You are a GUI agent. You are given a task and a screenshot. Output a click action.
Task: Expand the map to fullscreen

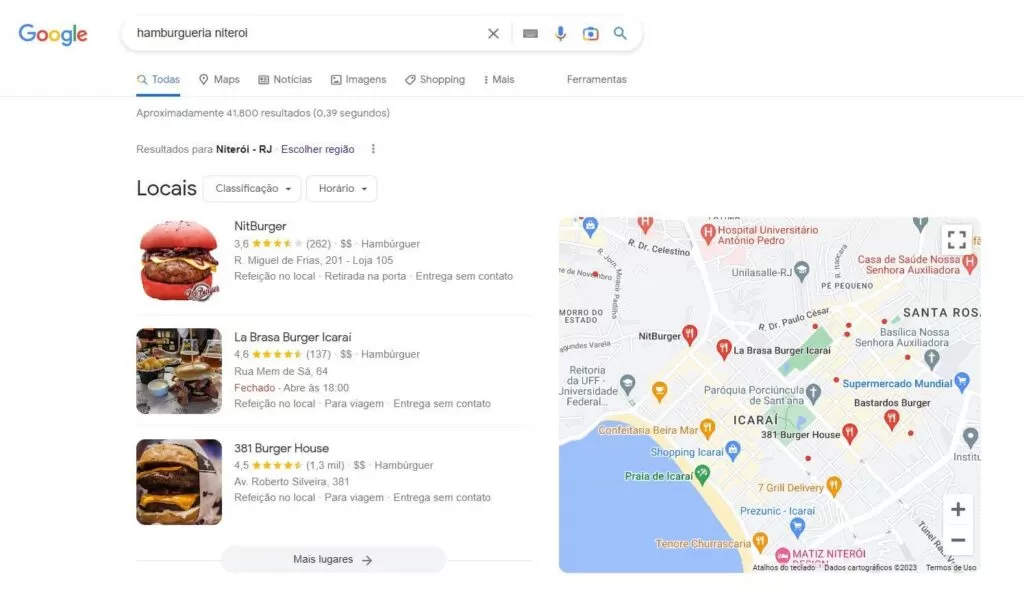[957, 240]
